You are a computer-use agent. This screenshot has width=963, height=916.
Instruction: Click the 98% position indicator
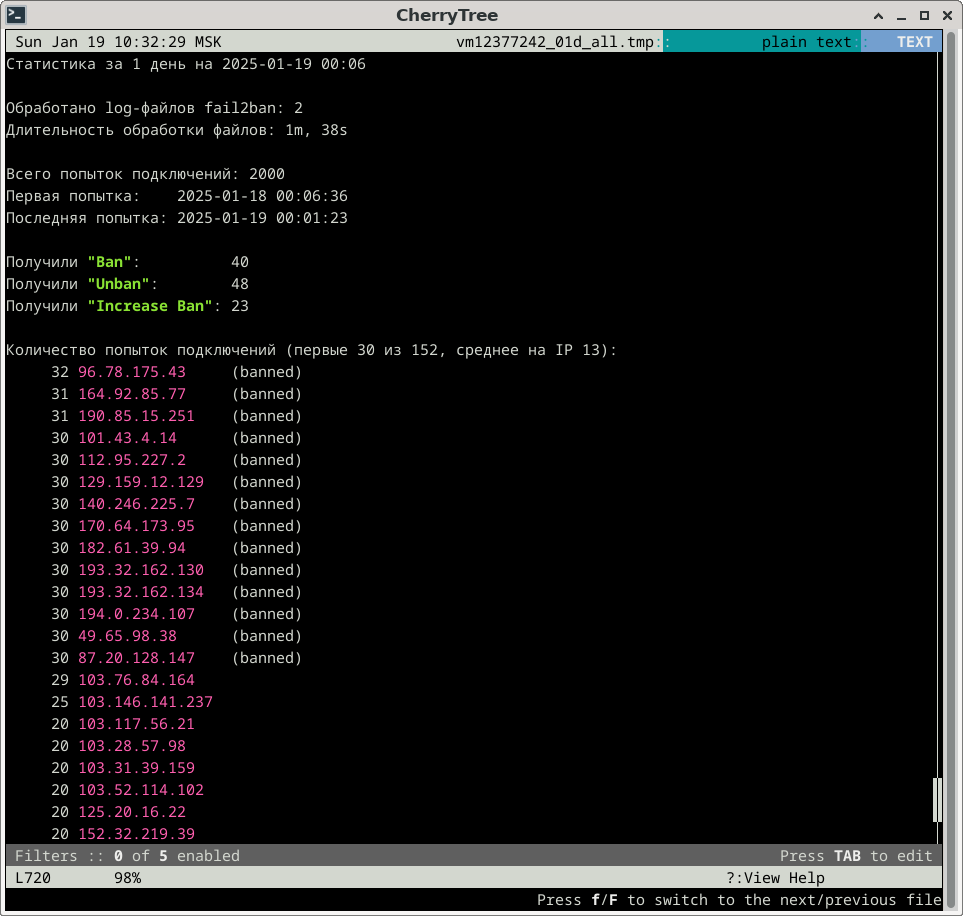point(127,878)
